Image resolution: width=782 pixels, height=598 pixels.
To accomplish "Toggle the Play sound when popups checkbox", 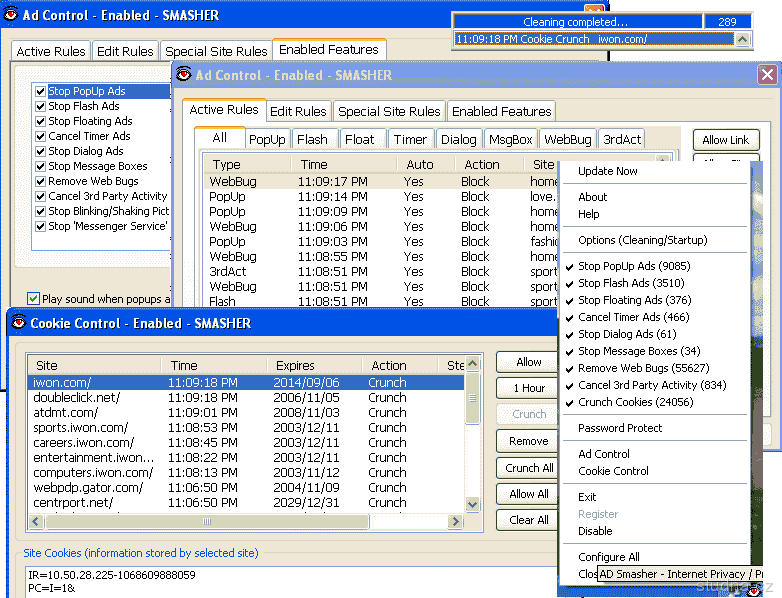I will point(34,298).
